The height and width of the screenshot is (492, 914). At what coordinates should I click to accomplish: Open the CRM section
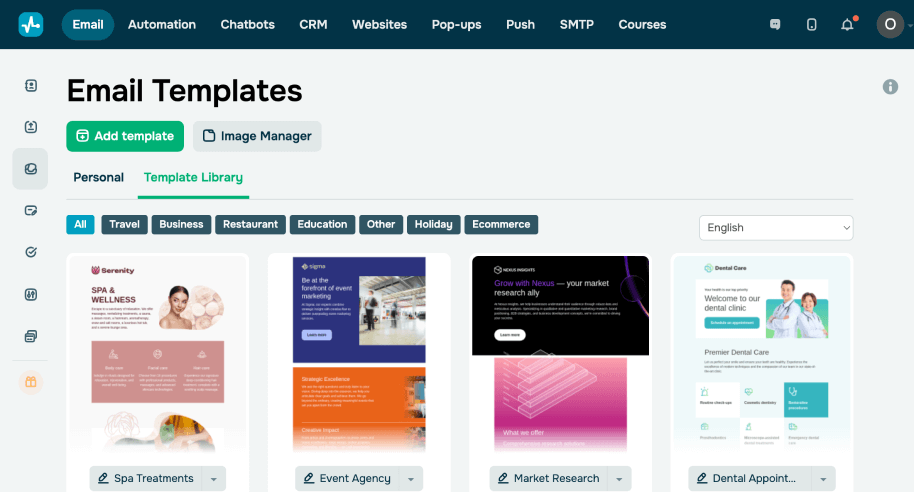pyautogui.click(x=314, y=24)
